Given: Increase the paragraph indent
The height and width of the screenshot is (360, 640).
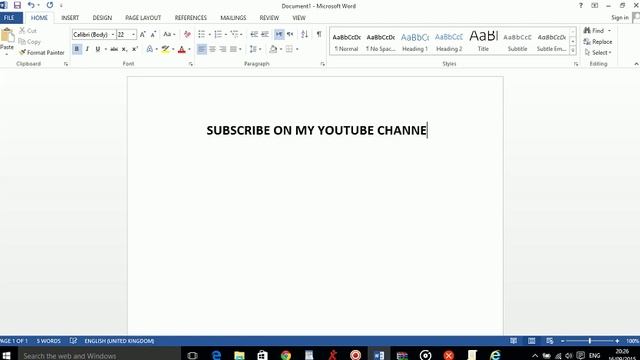Looking at the screenshot, I should [265, 34].
